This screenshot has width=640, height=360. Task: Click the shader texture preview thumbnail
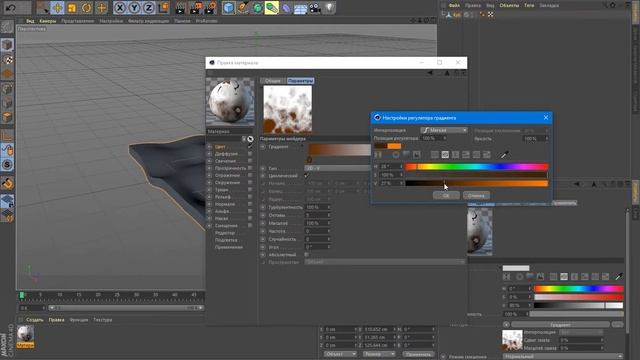pyautogui.click(x=288, y=110)
